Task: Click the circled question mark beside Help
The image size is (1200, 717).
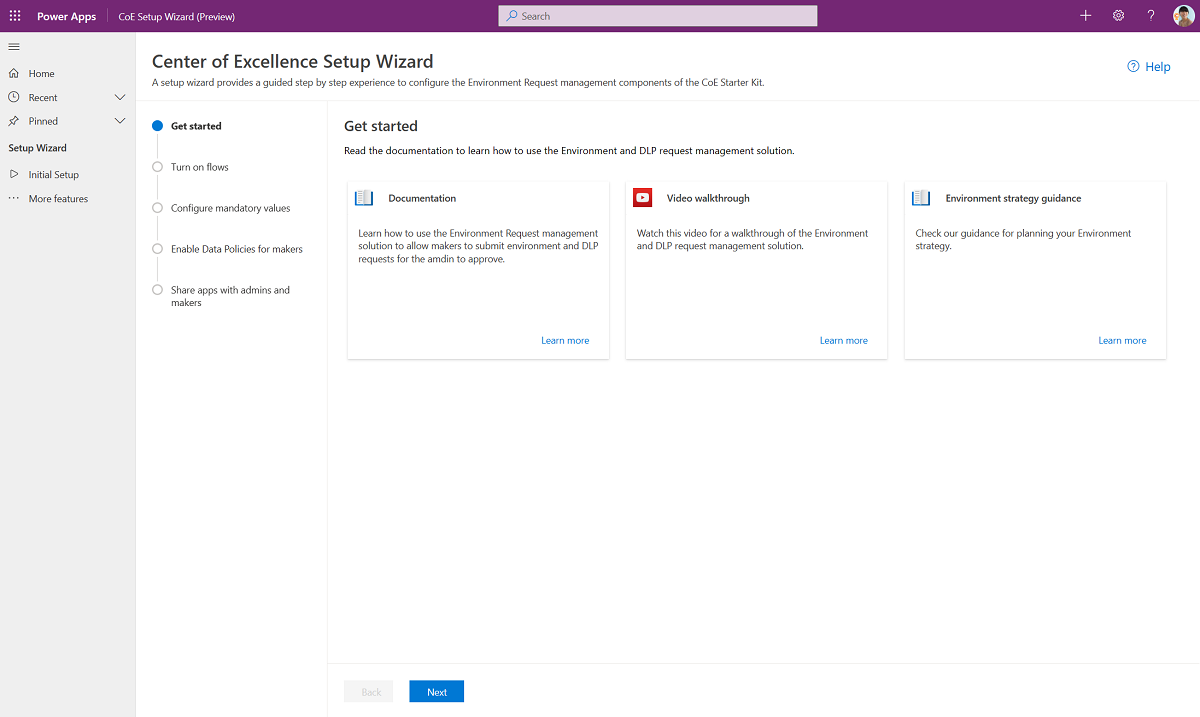Action: [1133, 67]
